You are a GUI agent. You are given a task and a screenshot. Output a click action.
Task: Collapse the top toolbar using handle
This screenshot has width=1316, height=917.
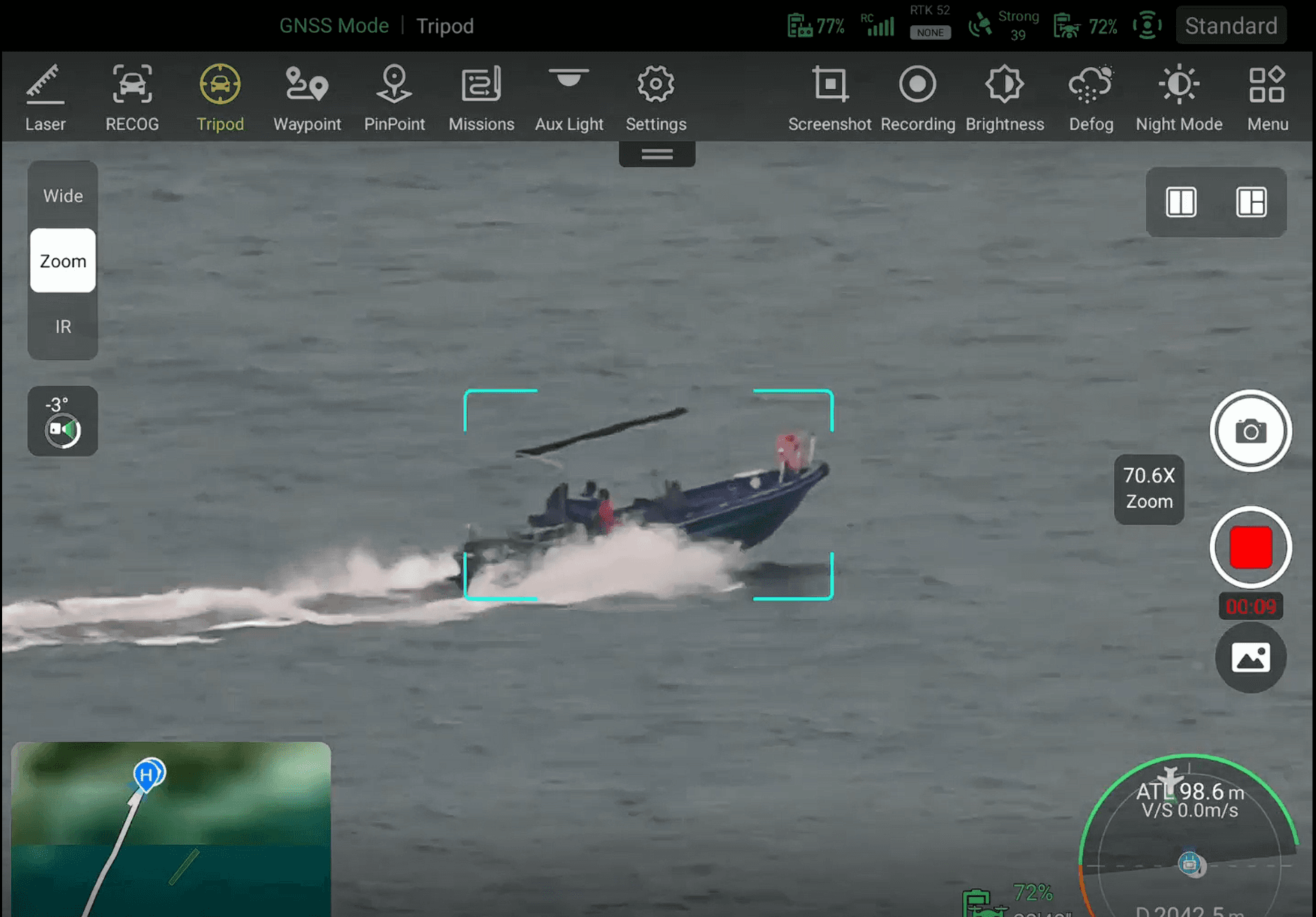tap(657, 154)
